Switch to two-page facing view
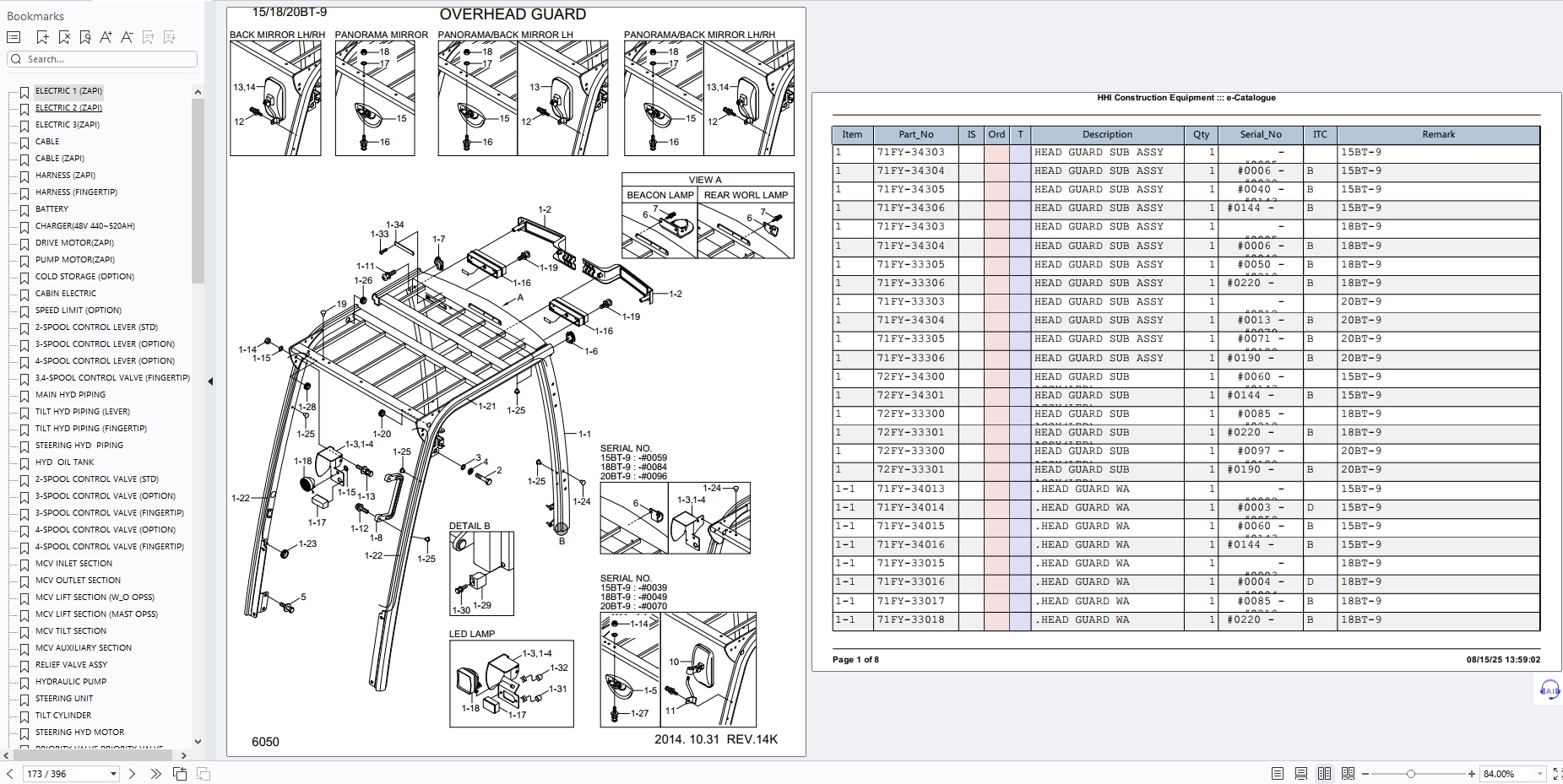The image size is (1563, 784). tap(1324, 774)
